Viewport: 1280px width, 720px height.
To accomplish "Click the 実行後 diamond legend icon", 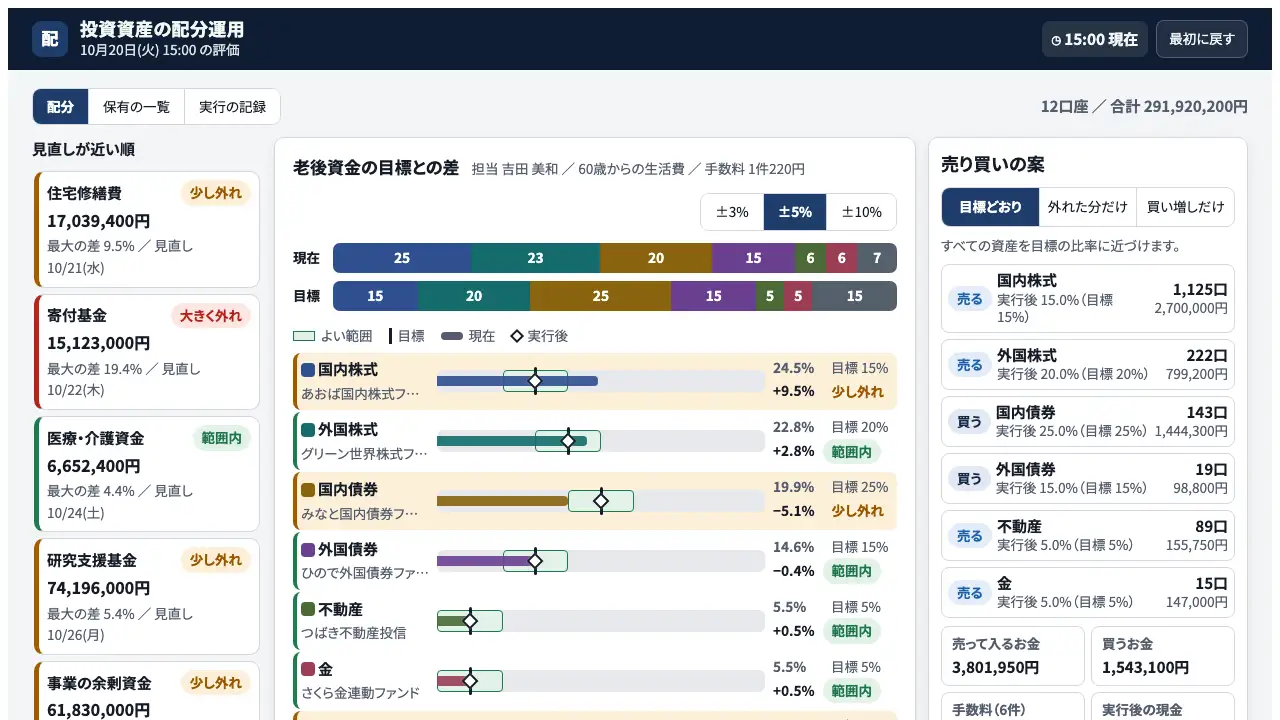I will 517,336.
